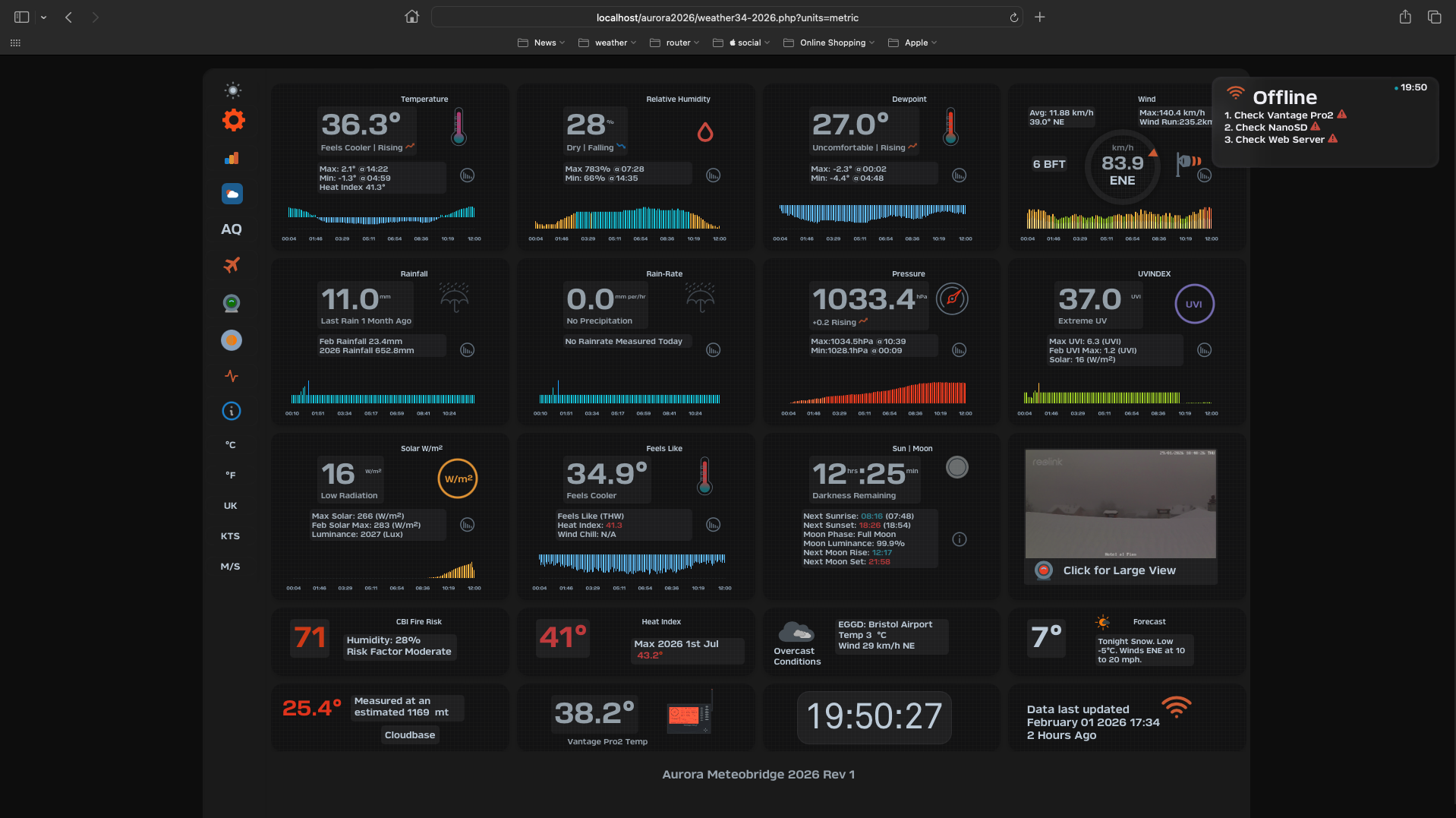
Task: Click the airplane icon in sidebar
Action: [x=232, y=265]
